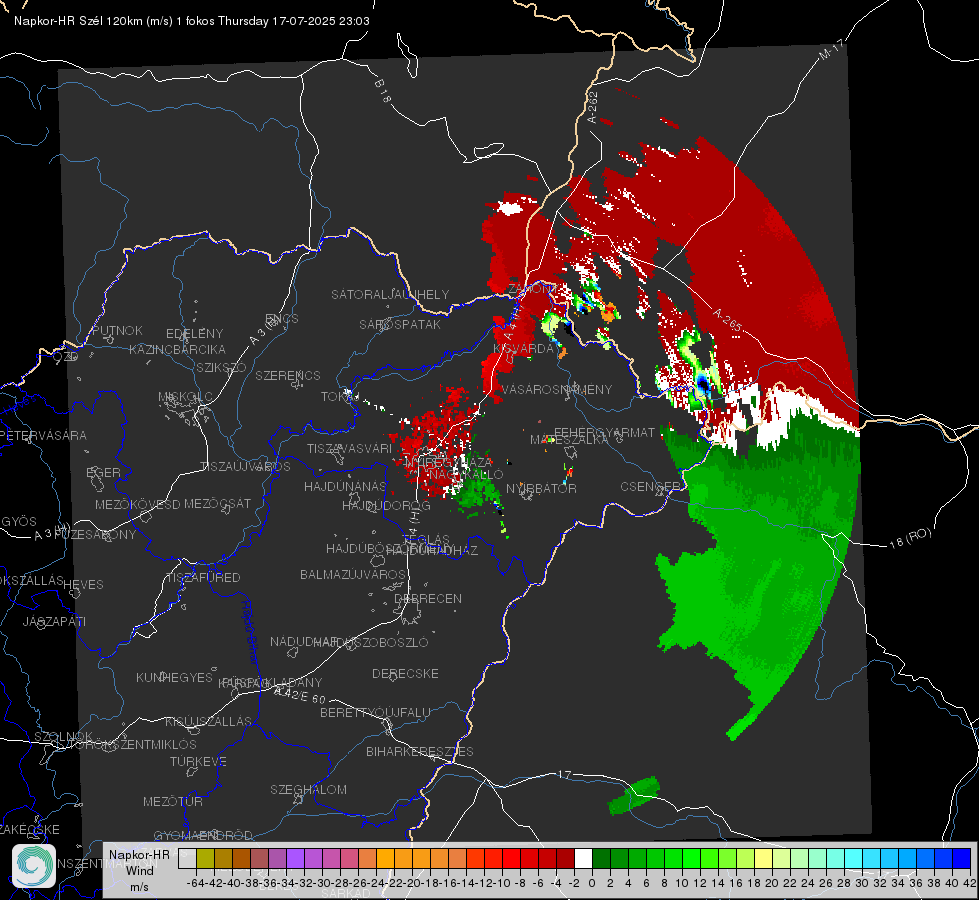Click the HAJDÚNÁNÁS label

[345, 486]
